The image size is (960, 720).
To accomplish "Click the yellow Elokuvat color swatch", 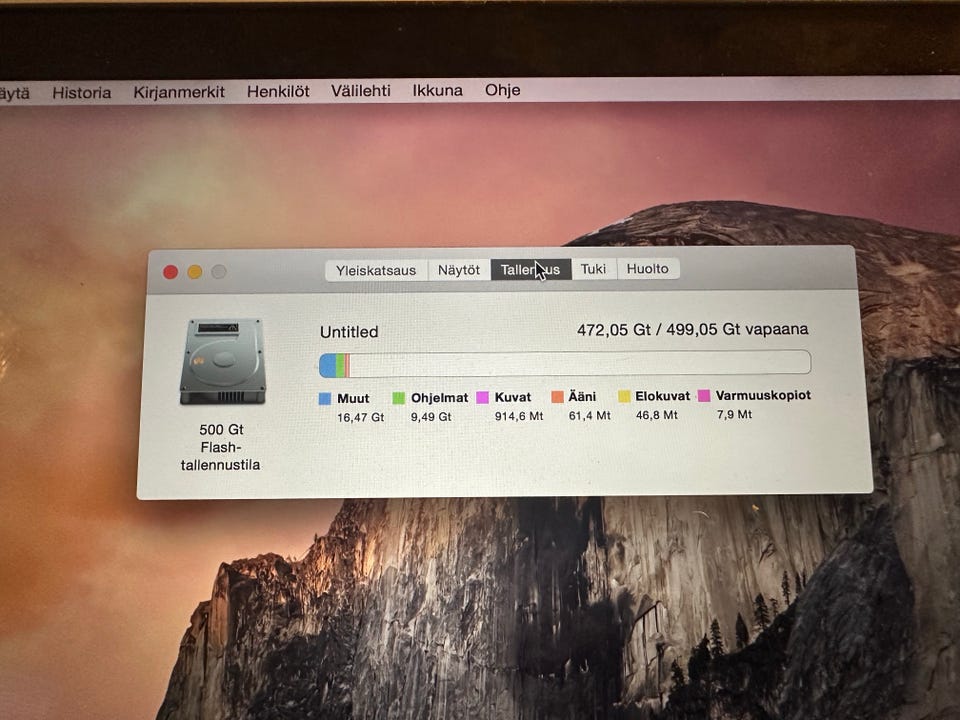I will pos(624,396).
